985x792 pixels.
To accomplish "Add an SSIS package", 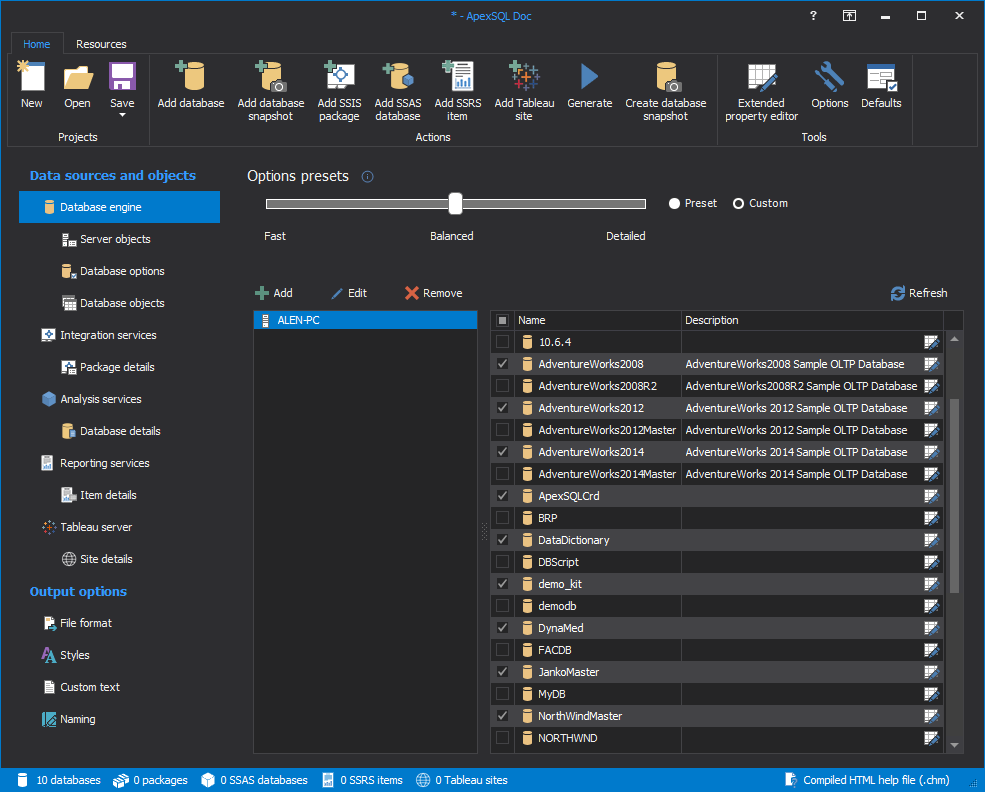I will coord(339,91).
